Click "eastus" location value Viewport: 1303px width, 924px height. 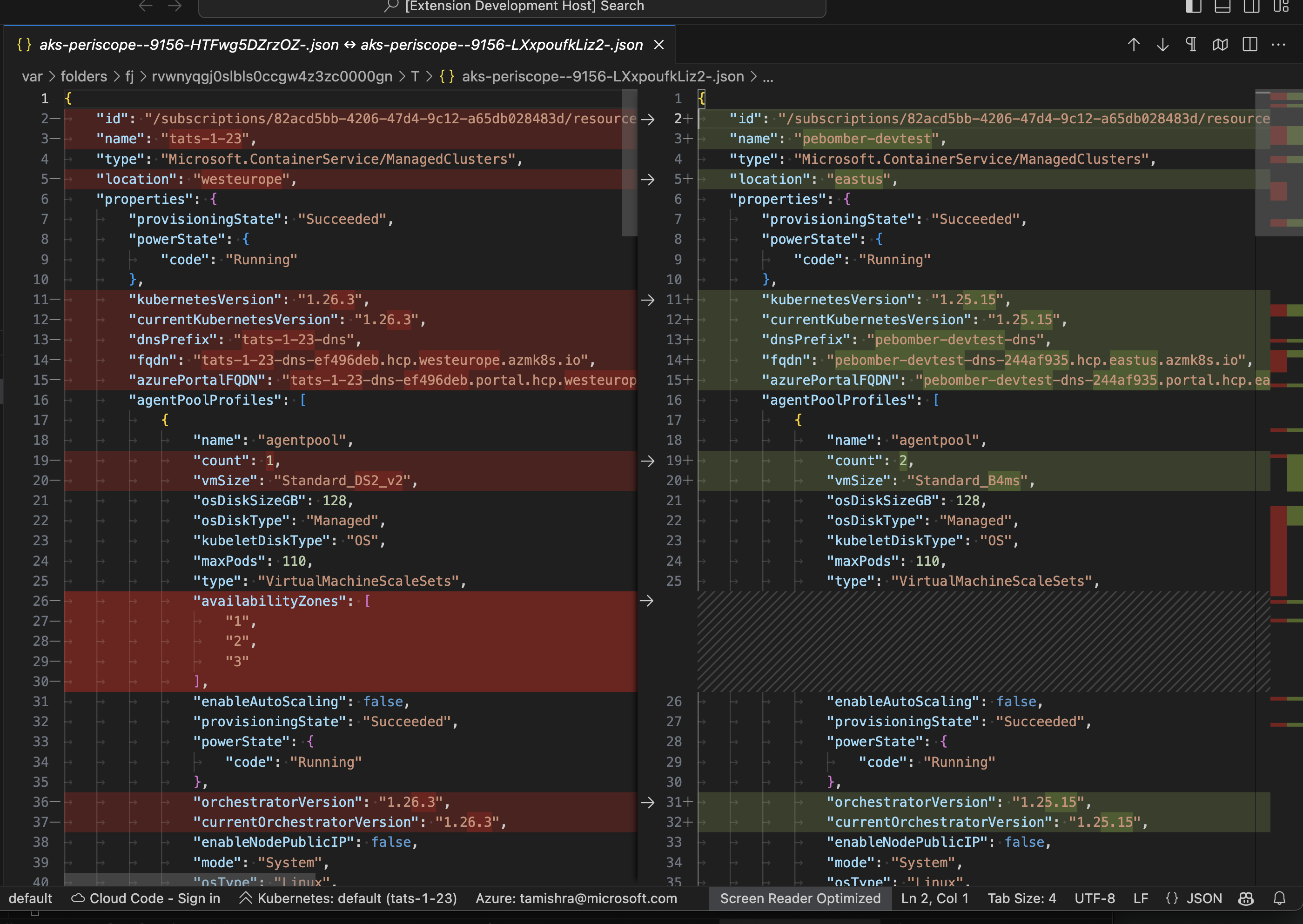click(859, 179)
